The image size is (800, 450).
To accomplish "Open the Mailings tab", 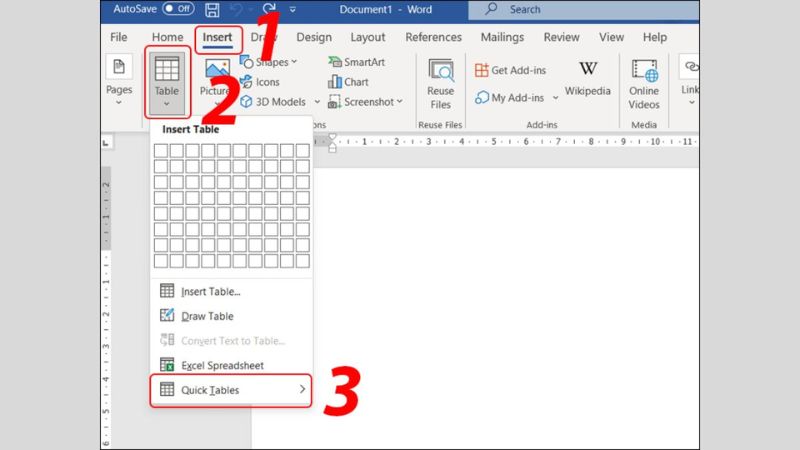I will [x=502, y=37].
